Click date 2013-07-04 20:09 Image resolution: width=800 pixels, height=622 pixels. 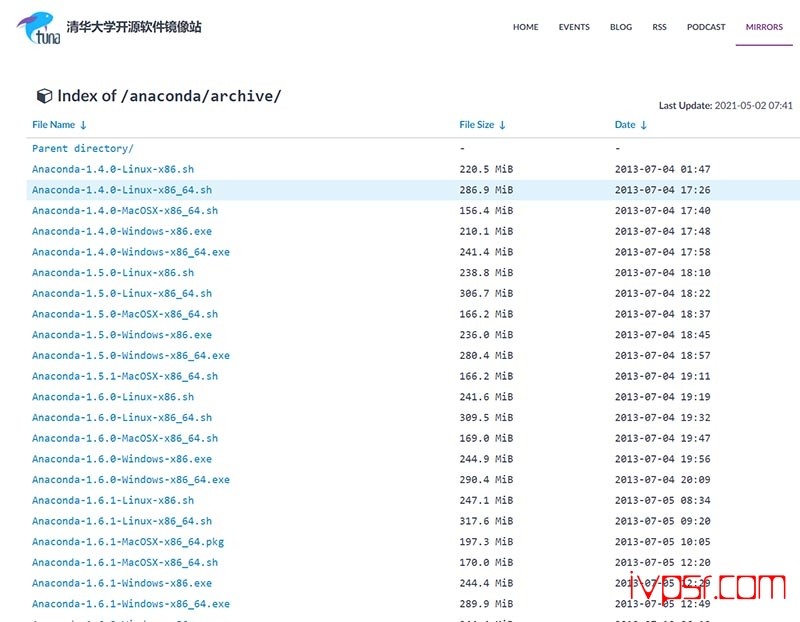[x=662, y=480]
